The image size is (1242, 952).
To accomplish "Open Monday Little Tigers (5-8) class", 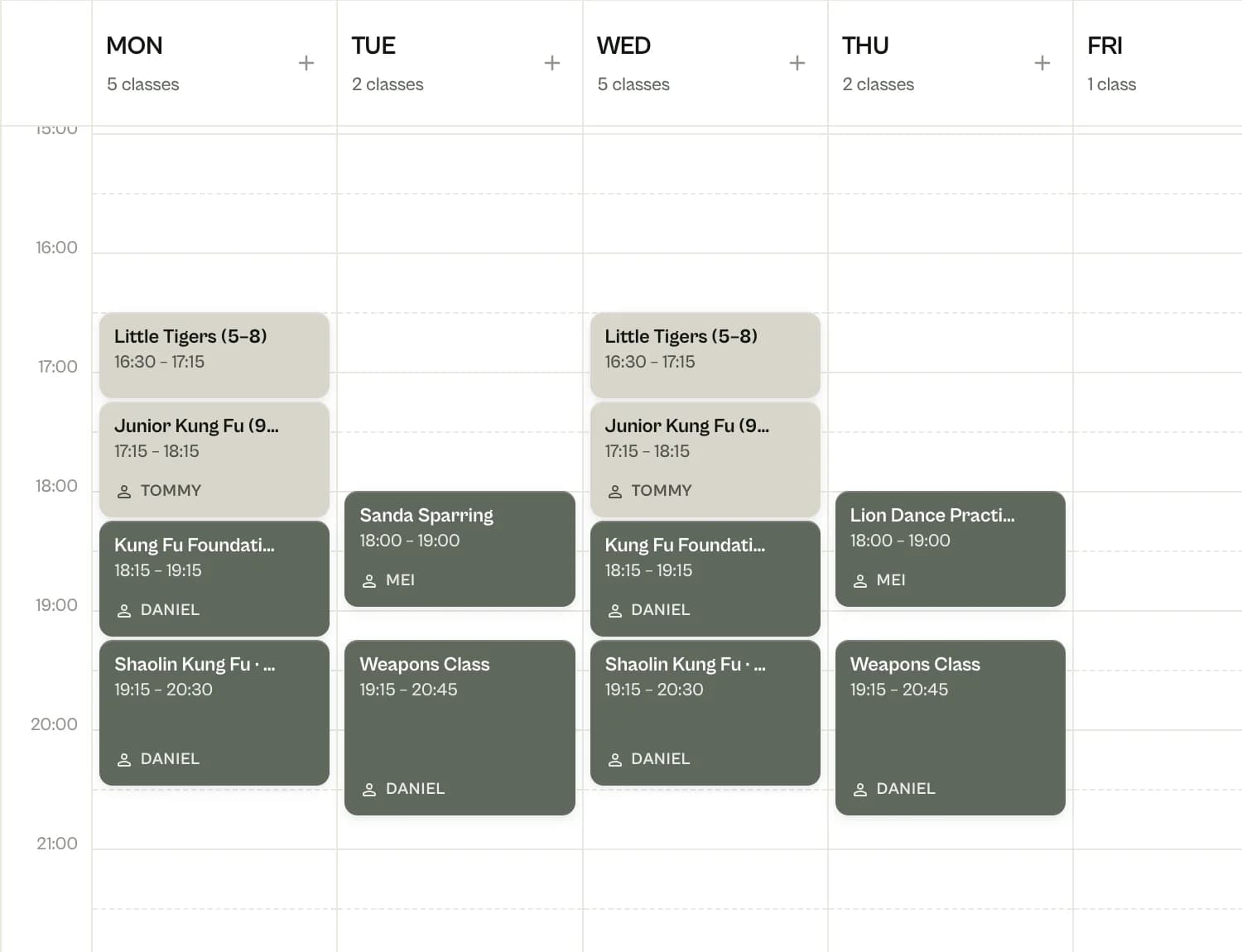I will [214, 355].
